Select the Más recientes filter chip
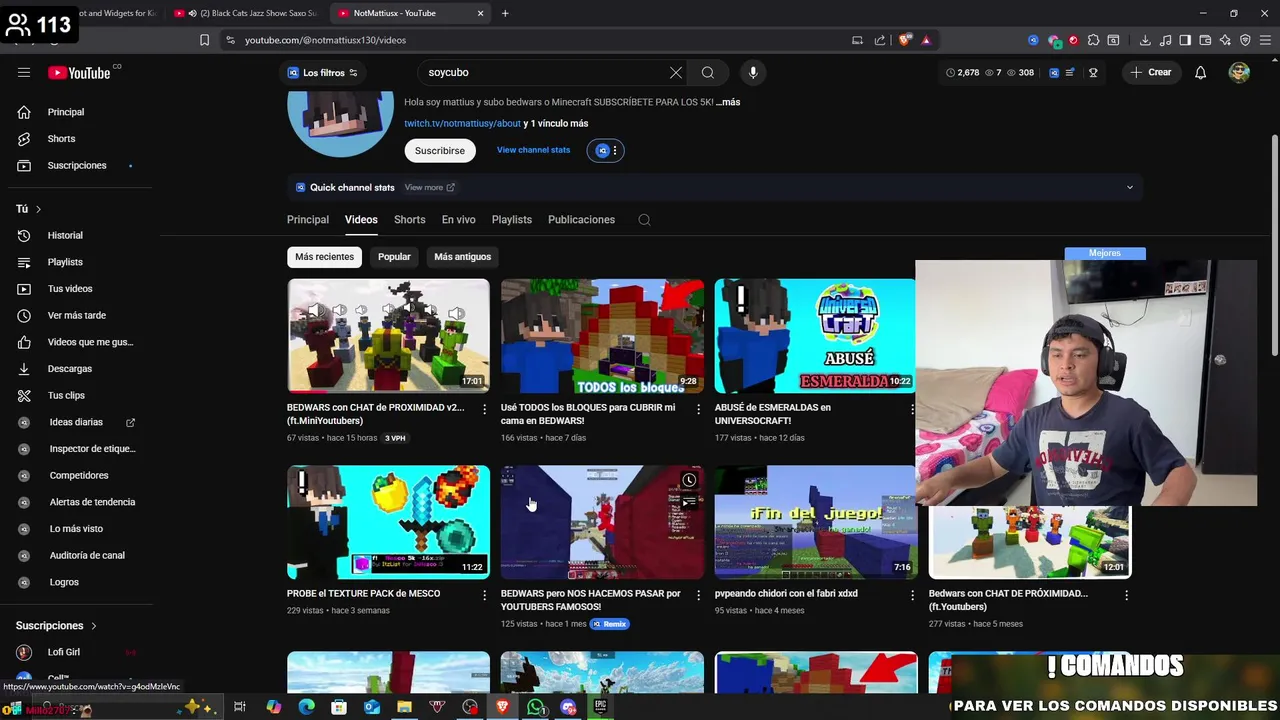This screenshot has width=1280, height=720. (x=324, y=257)
